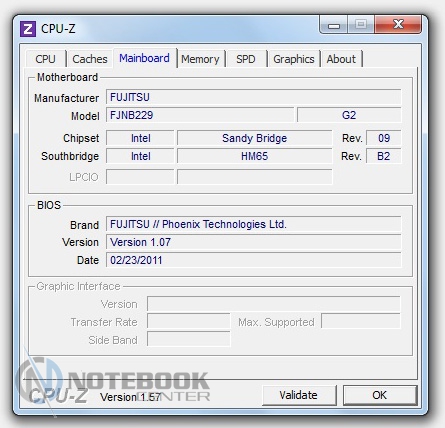Confirm with the OK button

380,395
